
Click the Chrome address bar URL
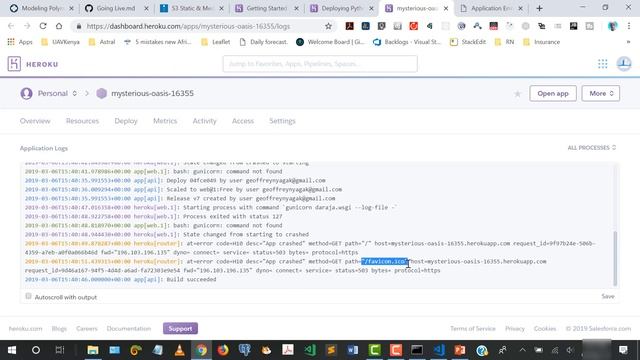pyautogui.click(x=188, y=26)
